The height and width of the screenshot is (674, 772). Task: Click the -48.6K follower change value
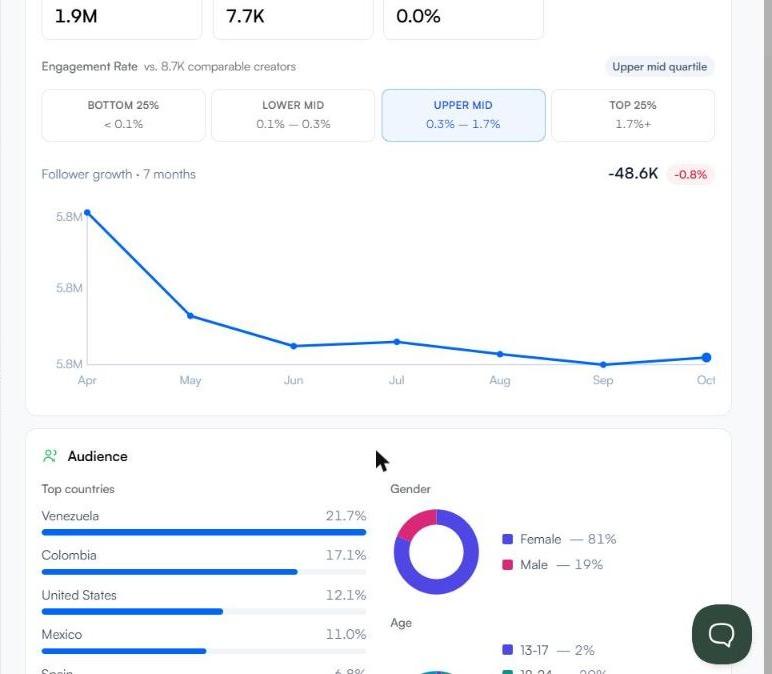633,173
